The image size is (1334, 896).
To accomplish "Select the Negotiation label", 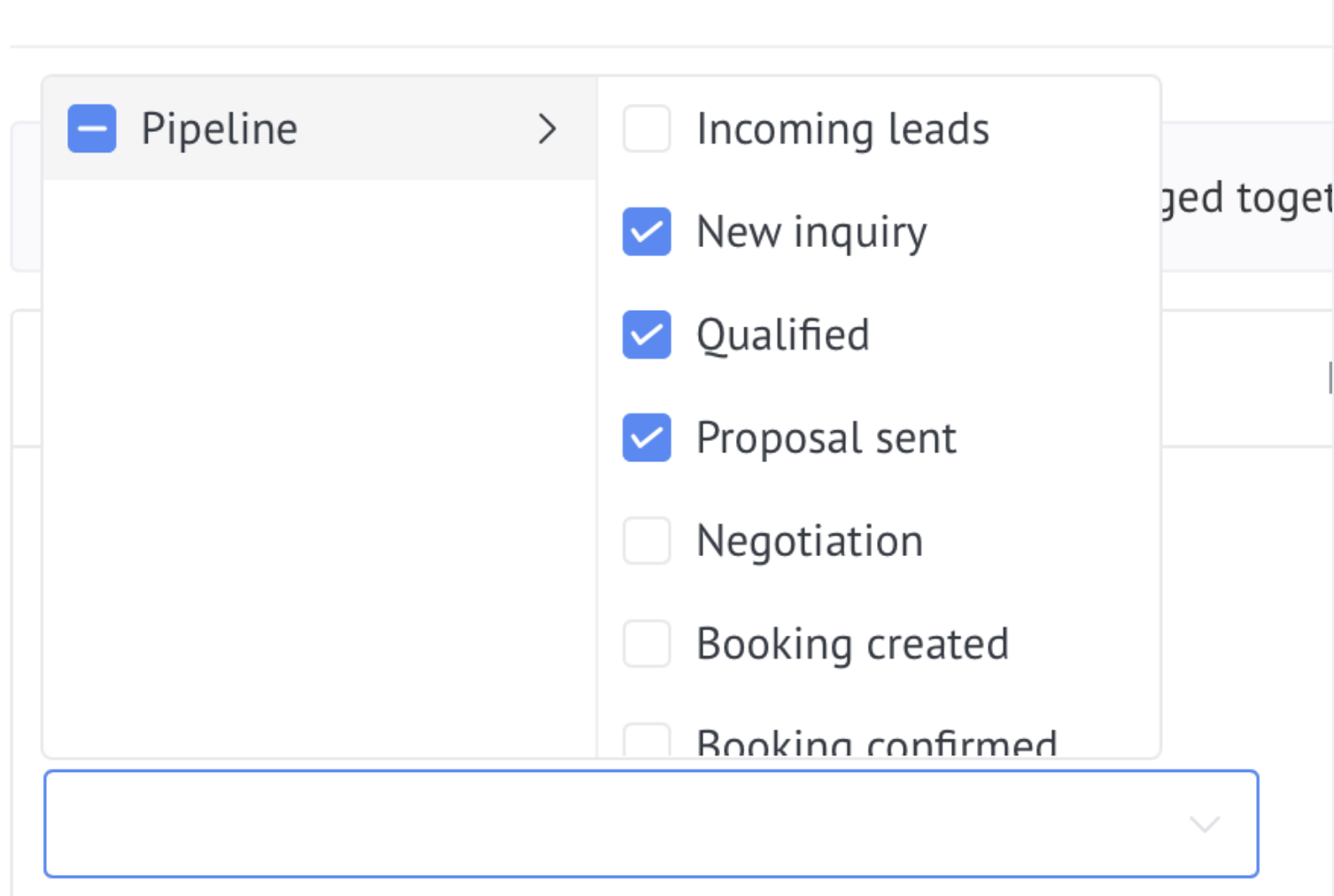I will point(810,541).
